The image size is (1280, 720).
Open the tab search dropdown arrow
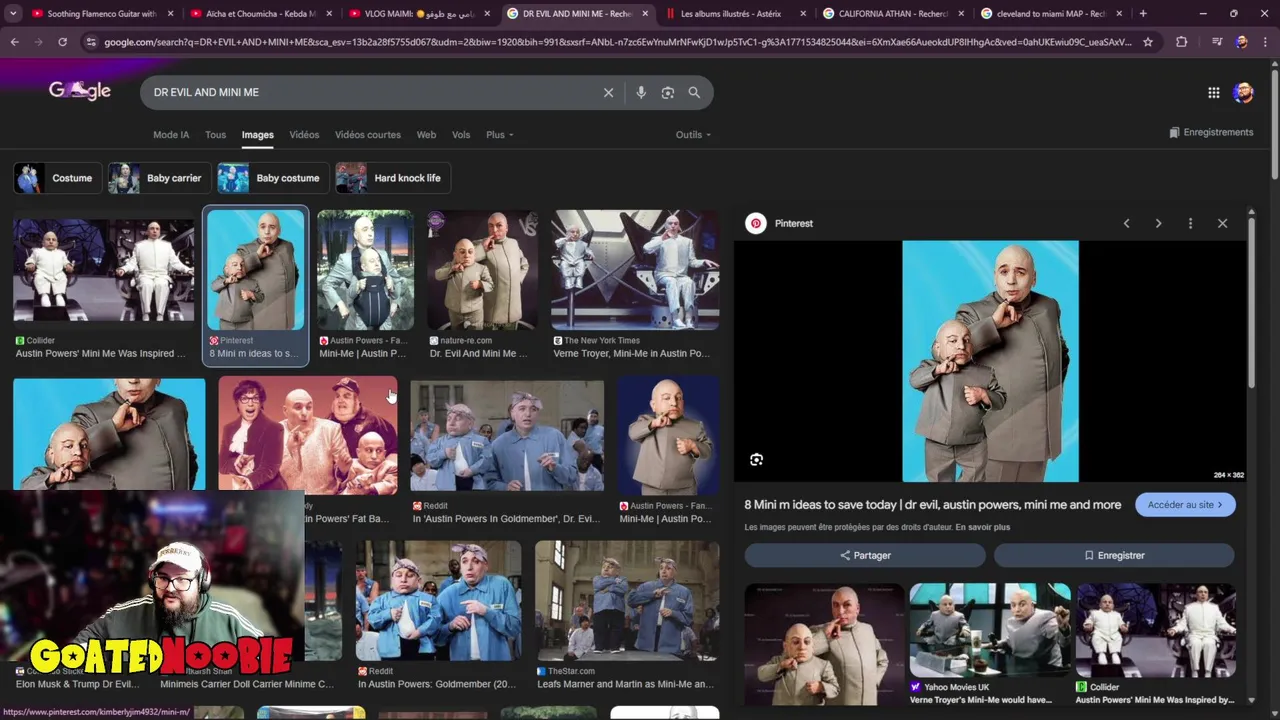[x=13, y=14]
